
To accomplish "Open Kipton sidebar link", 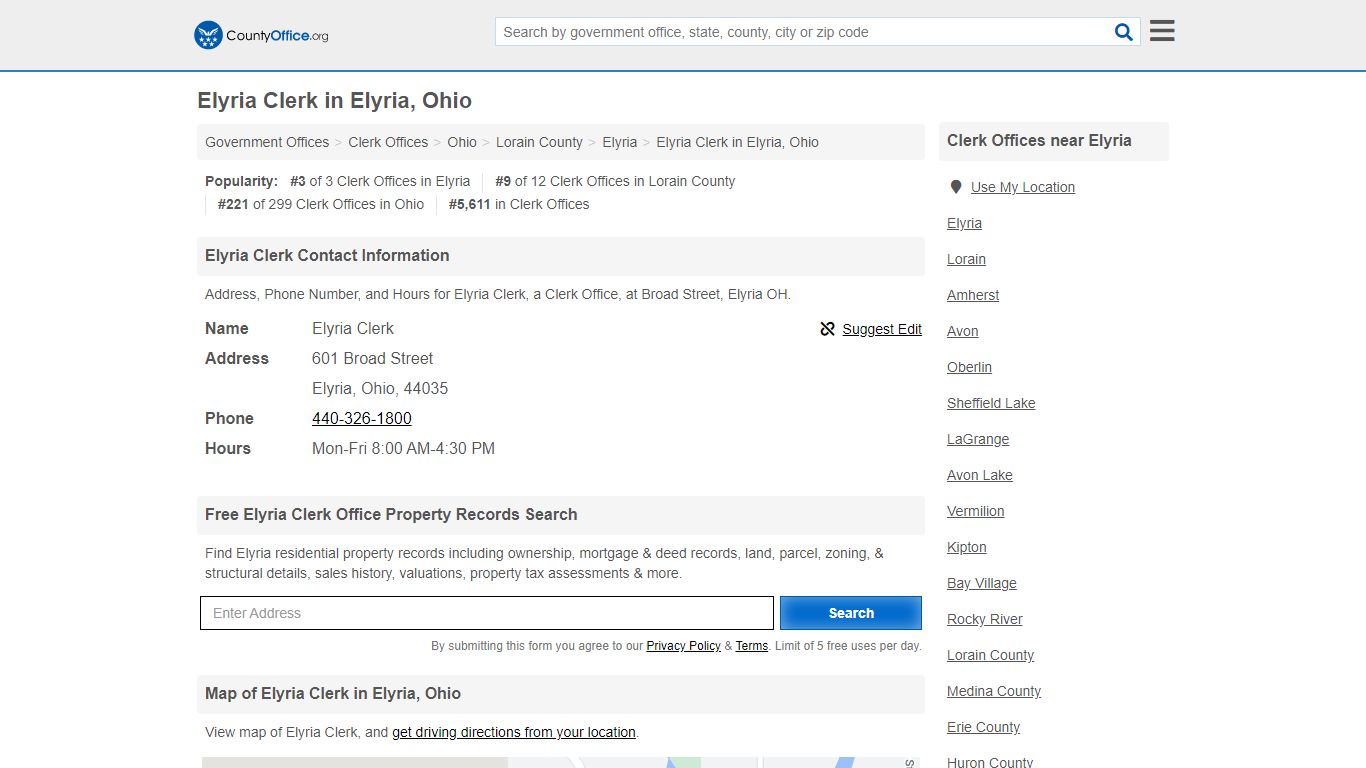I will click(967, 547).
